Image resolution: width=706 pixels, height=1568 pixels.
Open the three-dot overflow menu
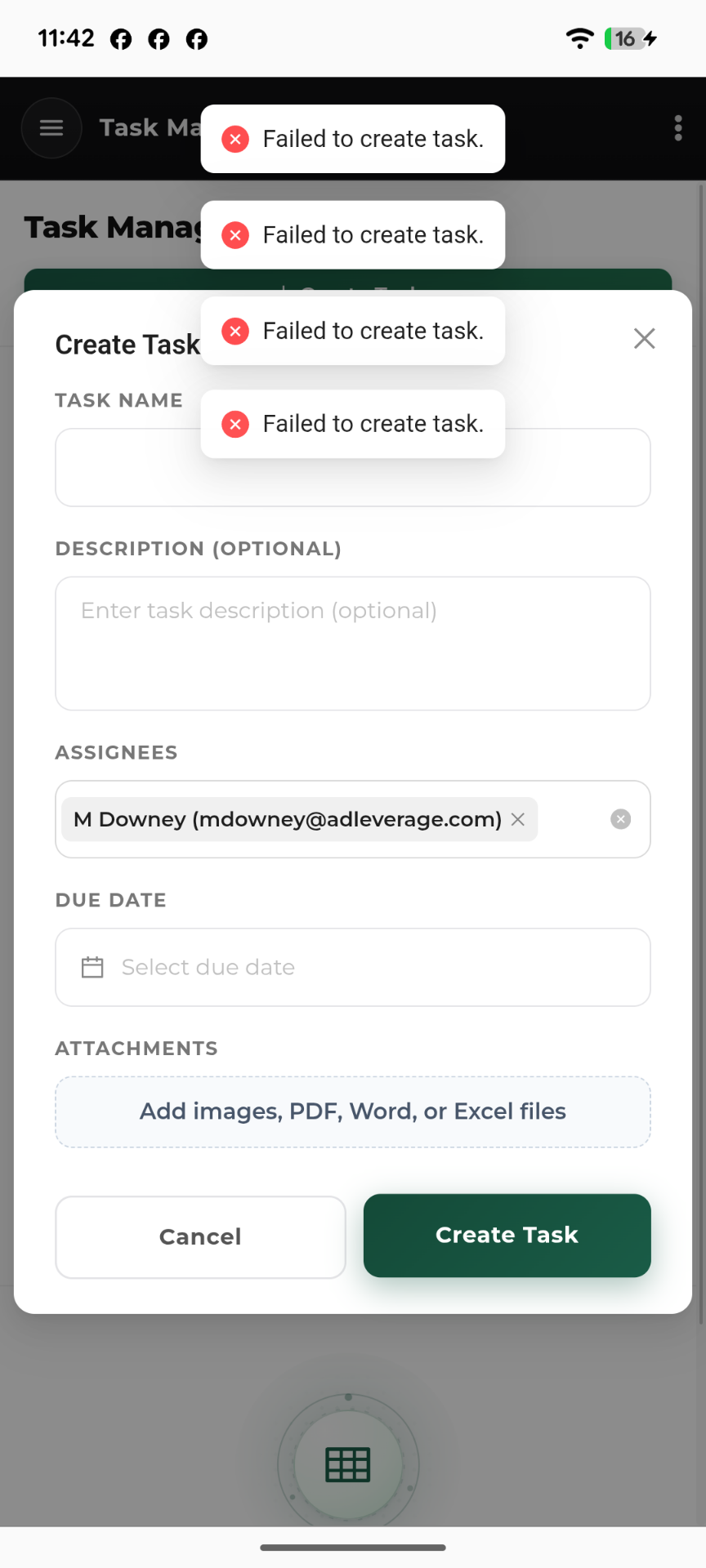pyautogui.click(x=677, y=128)
